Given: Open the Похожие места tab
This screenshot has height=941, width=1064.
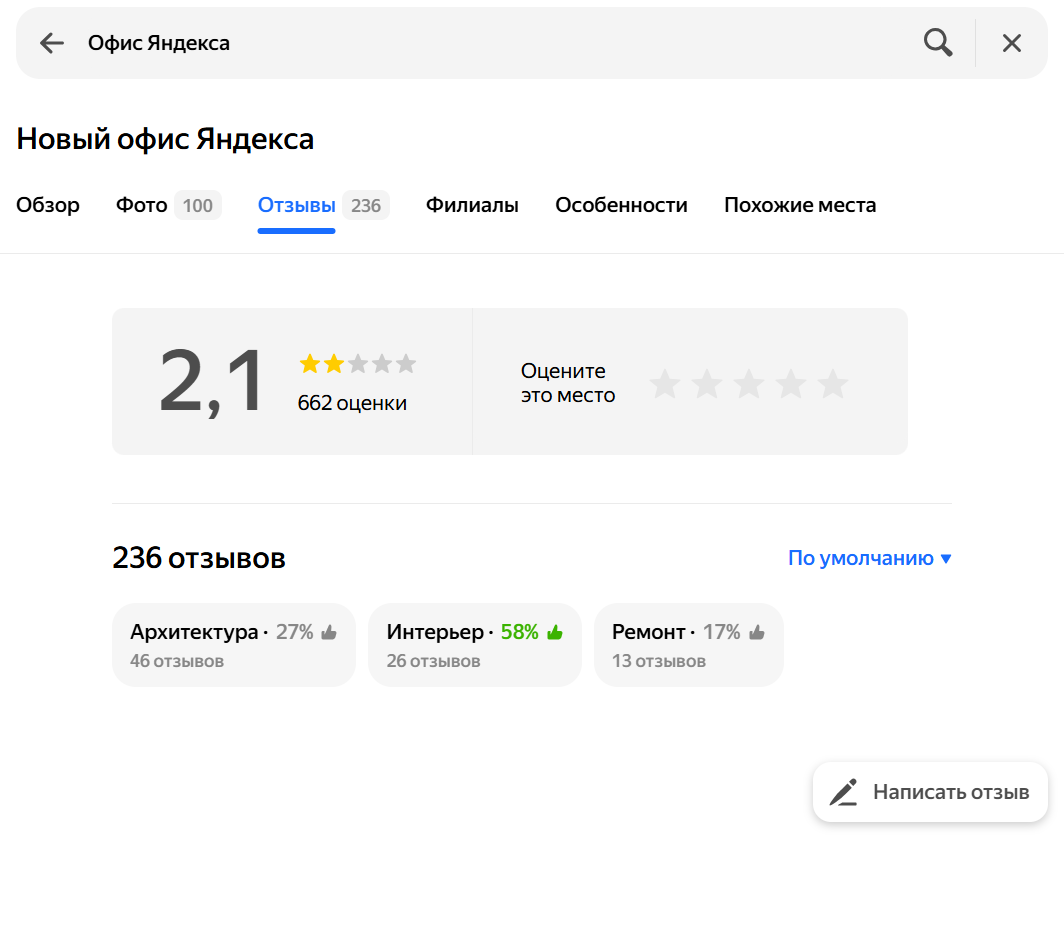Looking at the screenshot, I should 800,205.
